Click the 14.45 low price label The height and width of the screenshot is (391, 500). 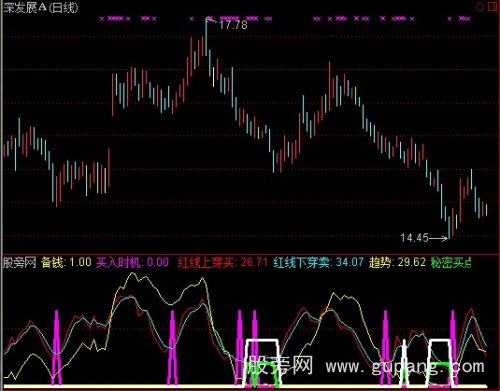(x=414, y=238)
